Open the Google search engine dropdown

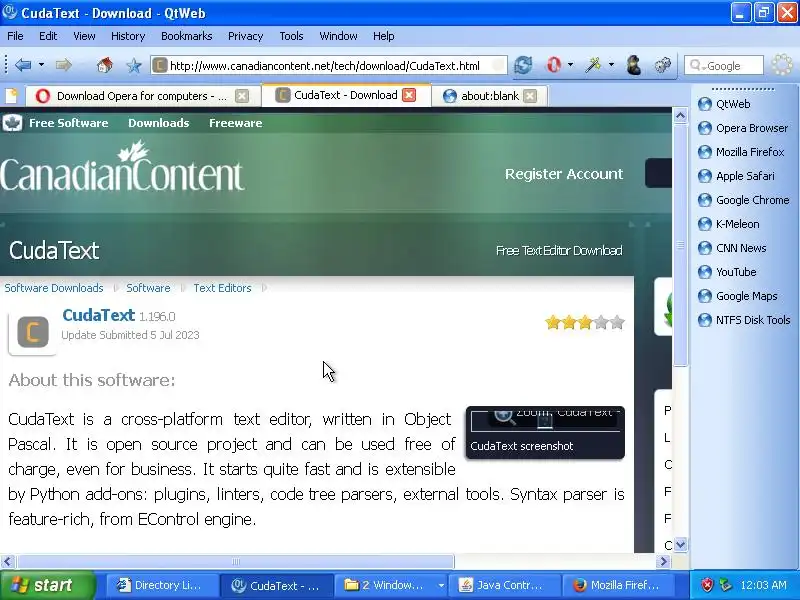(696, 66)
